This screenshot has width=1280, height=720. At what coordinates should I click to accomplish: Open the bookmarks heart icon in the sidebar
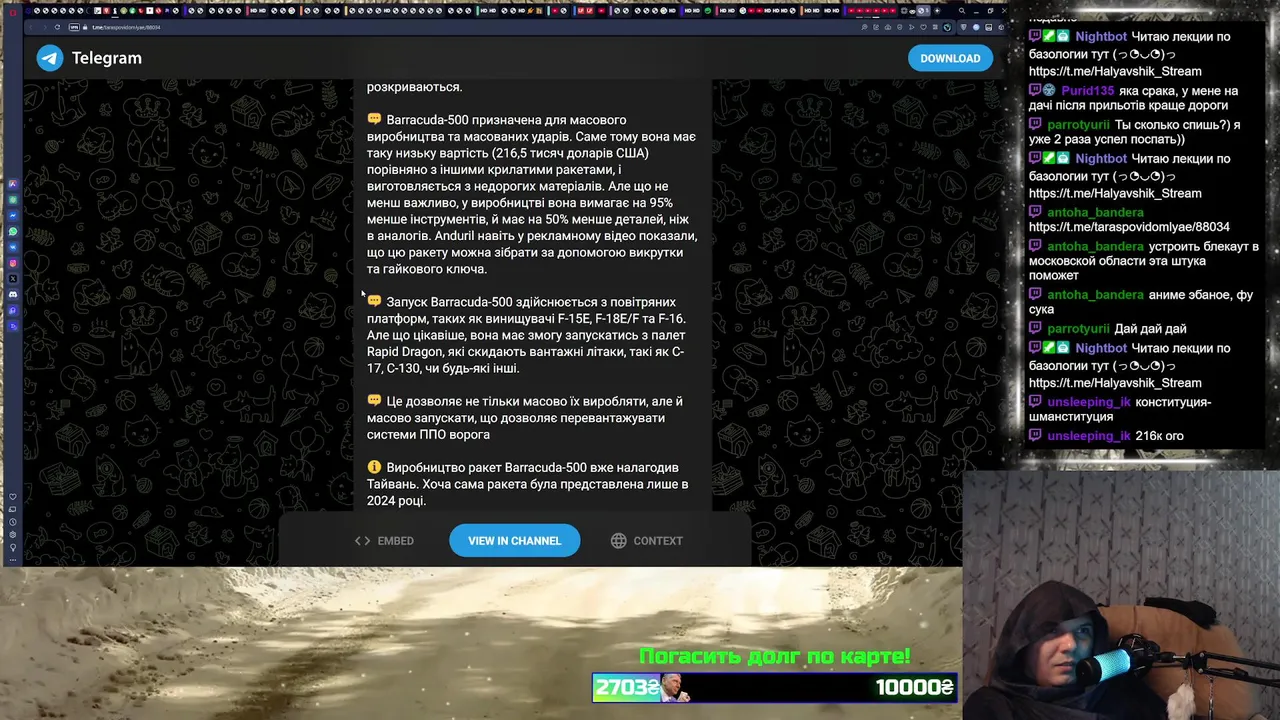tap(13, 497)
